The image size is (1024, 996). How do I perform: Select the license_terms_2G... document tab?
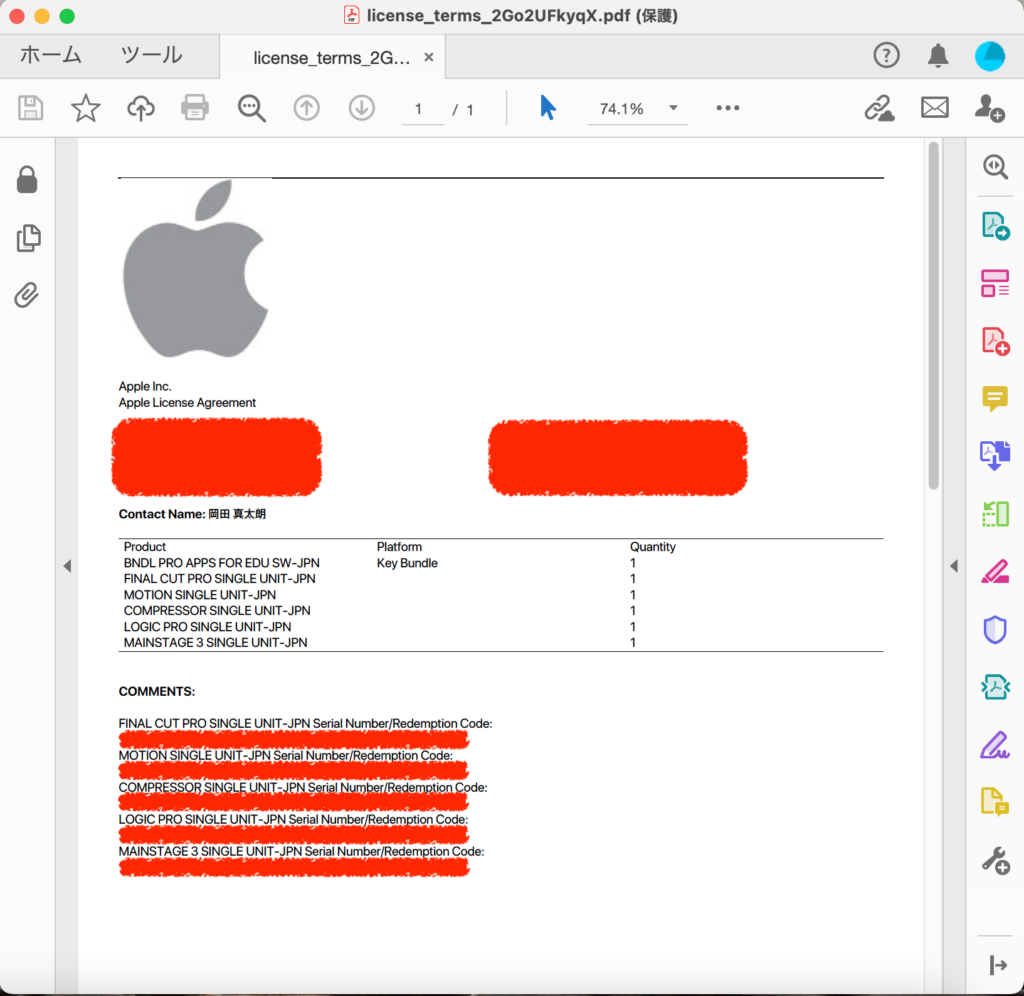pyautogui.click(x=332, y=57)
